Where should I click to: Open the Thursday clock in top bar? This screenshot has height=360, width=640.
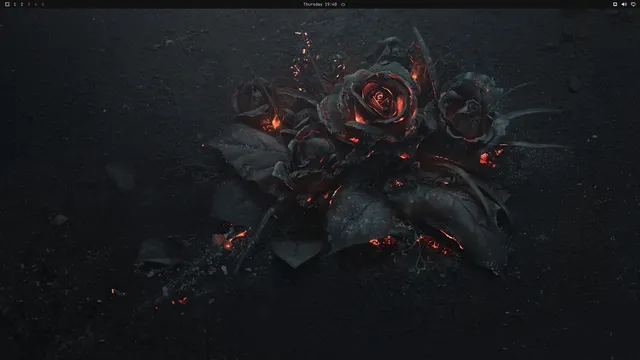pyautogui.click(x=320, y=4)
